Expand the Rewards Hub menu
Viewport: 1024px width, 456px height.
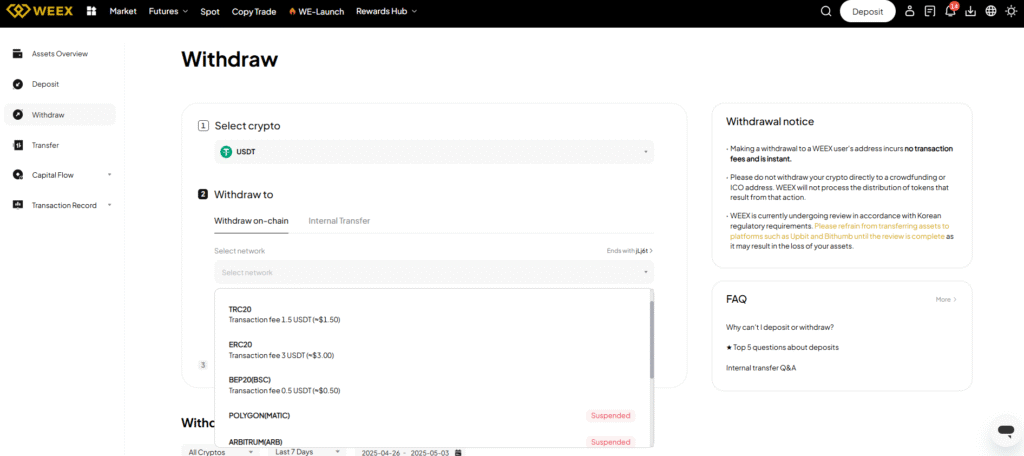(x=386, y=12)
